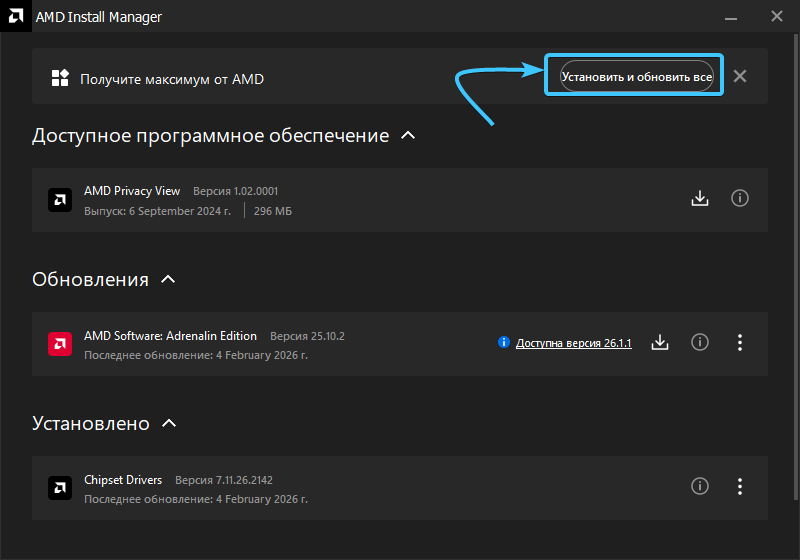Dismiss the Получите максимум от AMD banner
800x560 pixels.
coord(740,76)
